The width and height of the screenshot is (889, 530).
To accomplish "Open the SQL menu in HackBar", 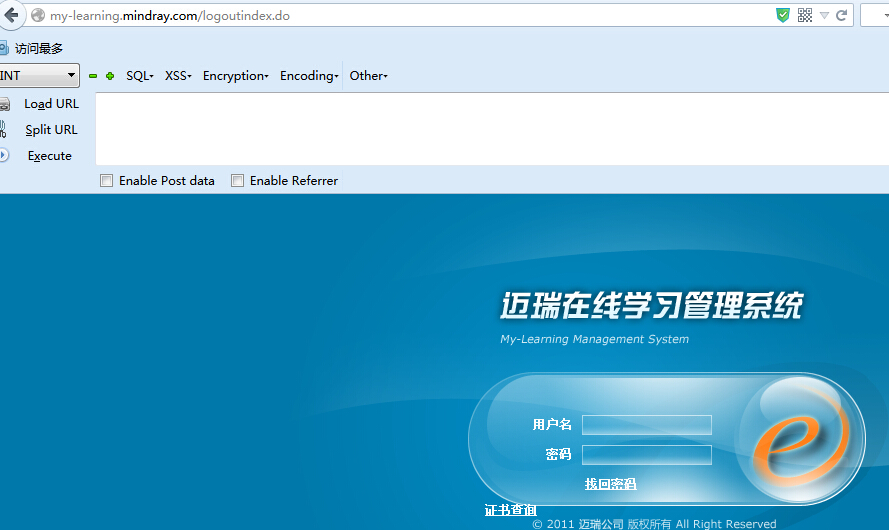I will pos(139,76).
